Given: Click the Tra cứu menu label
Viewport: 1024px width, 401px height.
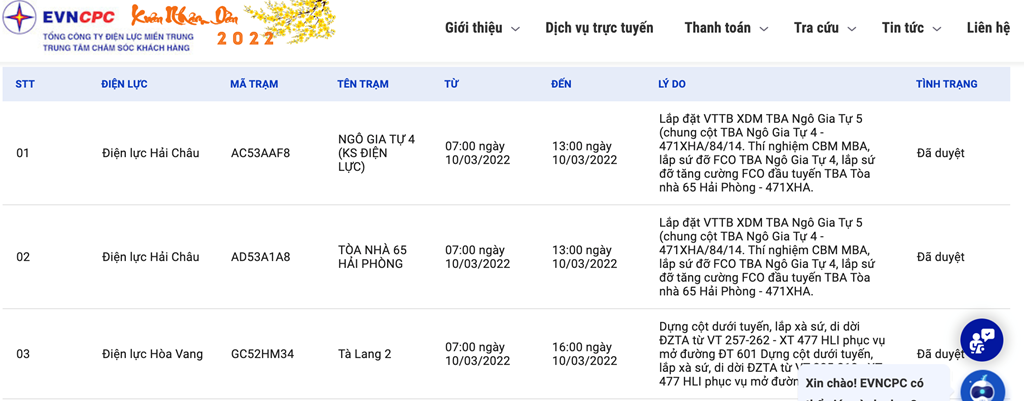Looking at the screenshot, I should pos(816,27).
